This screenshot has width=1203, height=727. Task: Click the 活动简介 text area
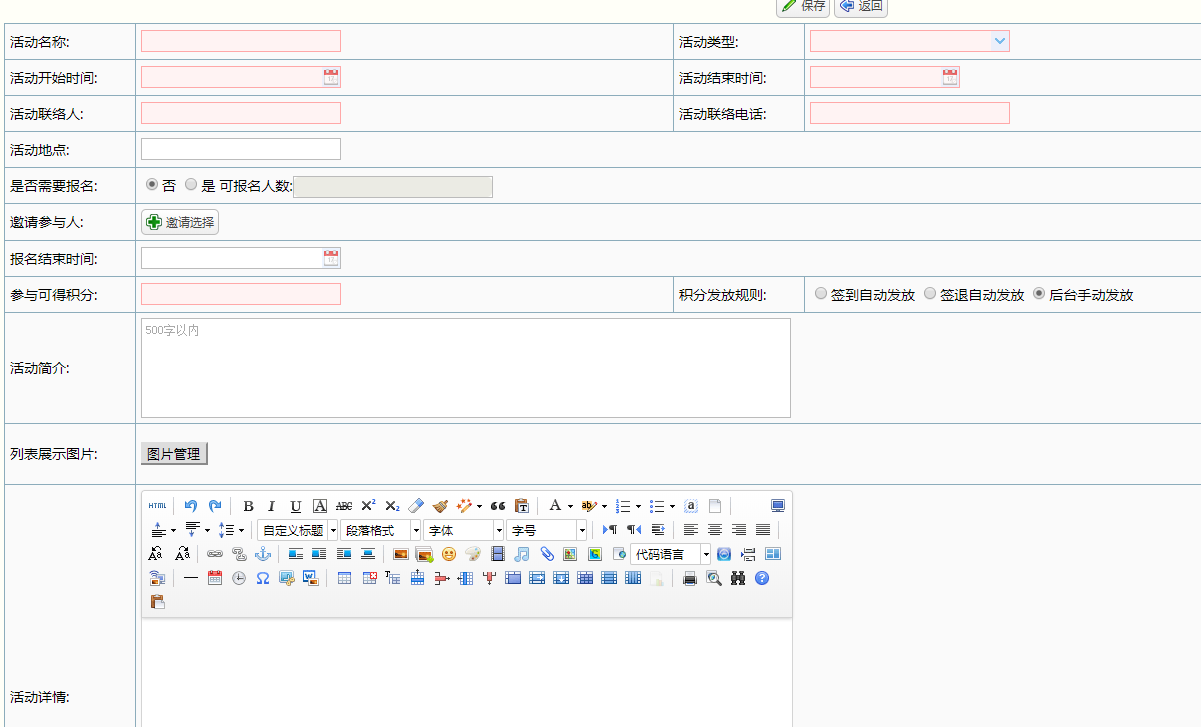click(x=465, y=367)
